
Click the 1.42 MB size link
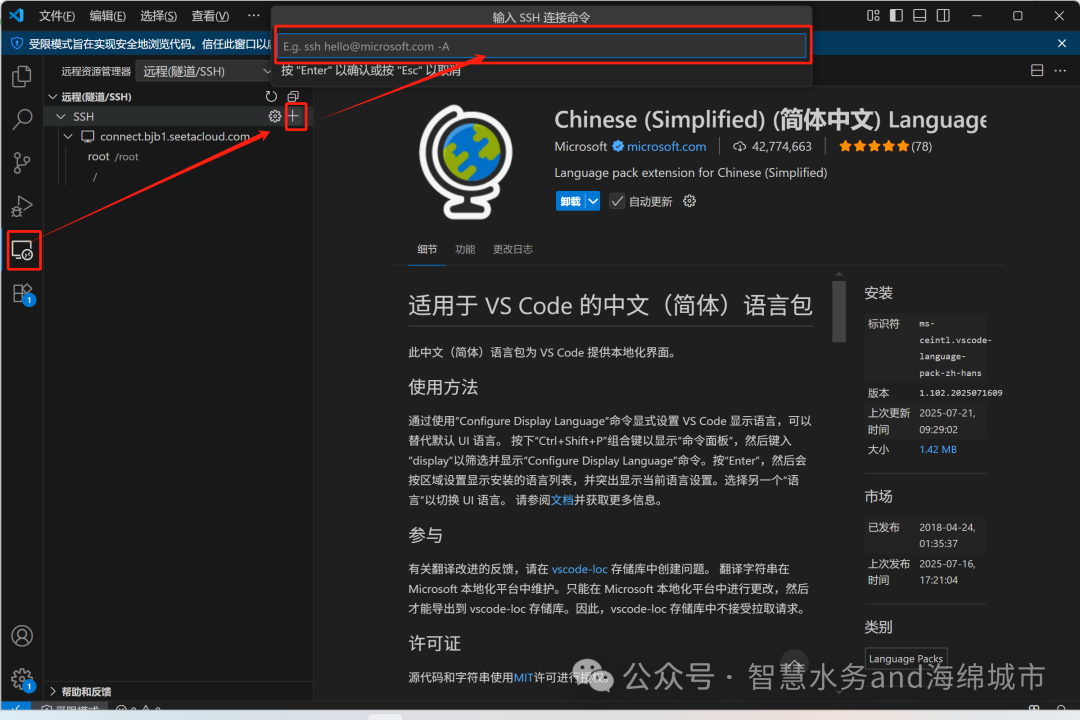pyautogui.click(x=937, y=449)
